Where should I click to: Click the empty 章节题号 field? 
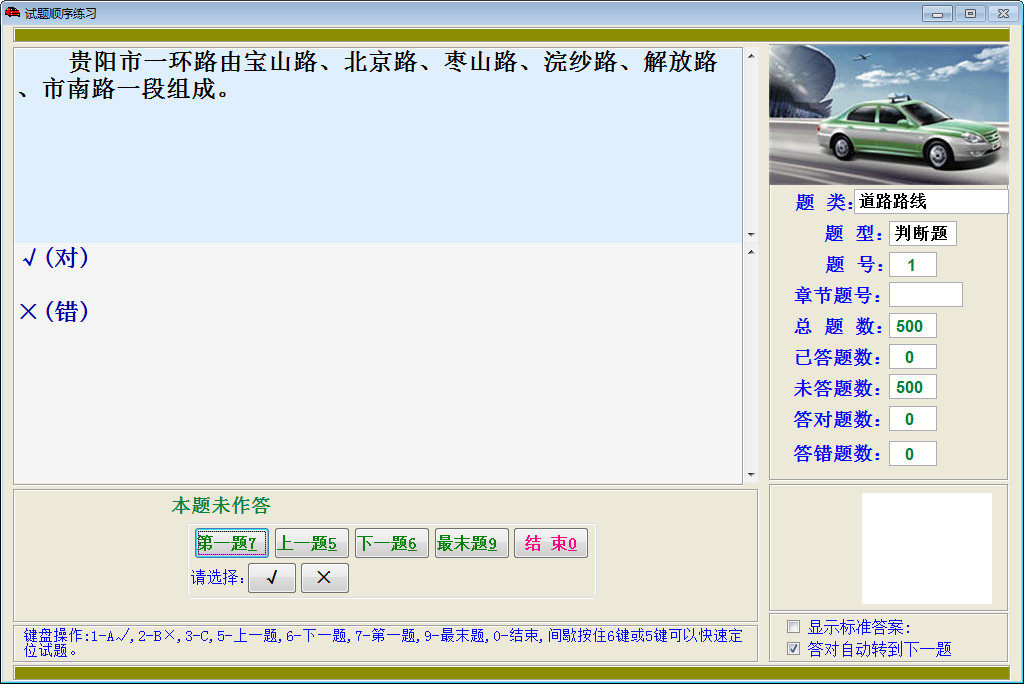tap(925, 295)
